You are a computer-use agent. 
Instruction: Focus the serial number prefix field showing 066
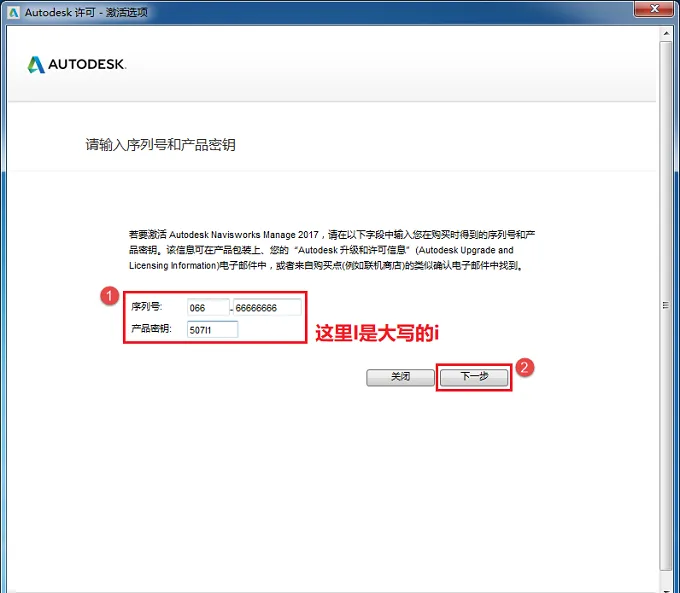click(x=208, y=308)
